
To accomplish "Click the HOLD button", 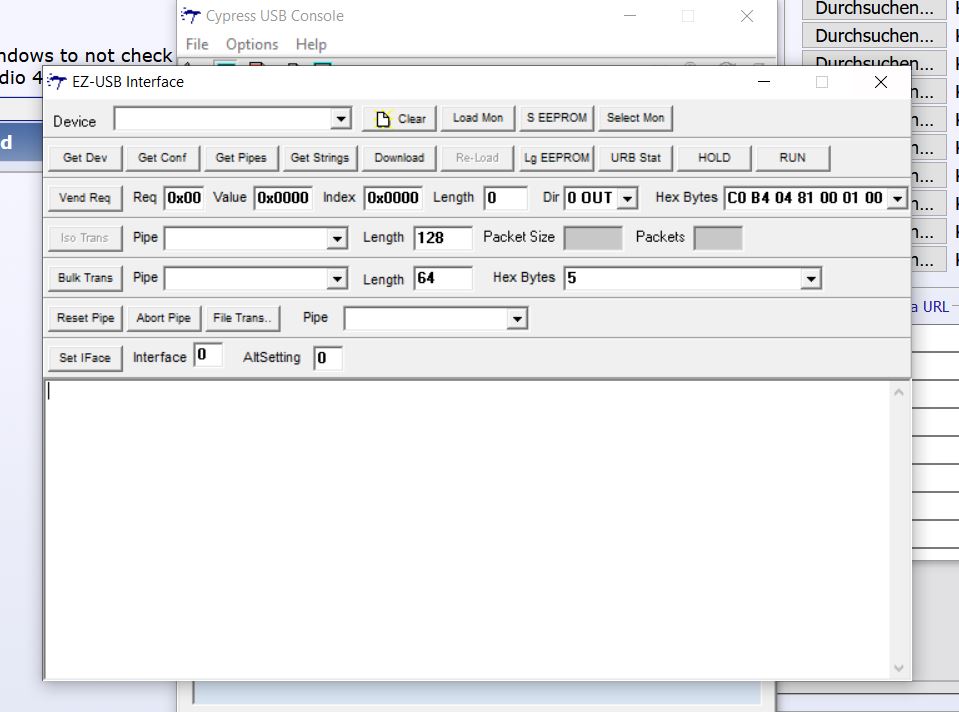I will click(x=714, y=158).
